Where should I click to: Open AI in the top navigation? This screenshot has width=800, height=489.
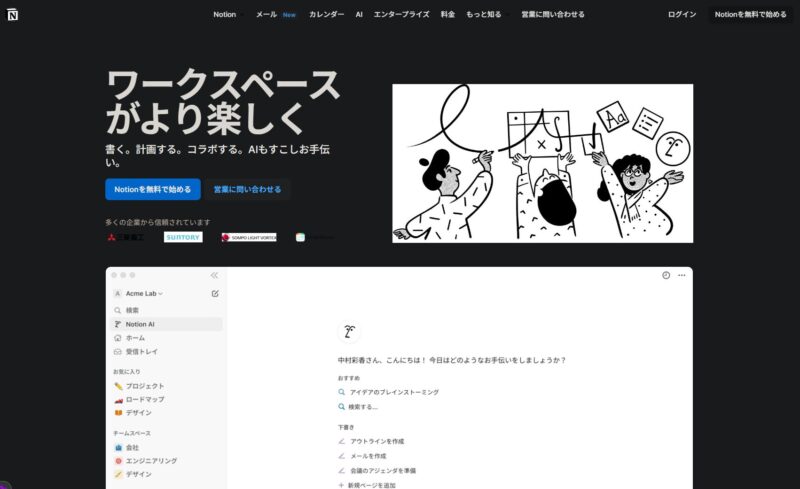(359, 14)
